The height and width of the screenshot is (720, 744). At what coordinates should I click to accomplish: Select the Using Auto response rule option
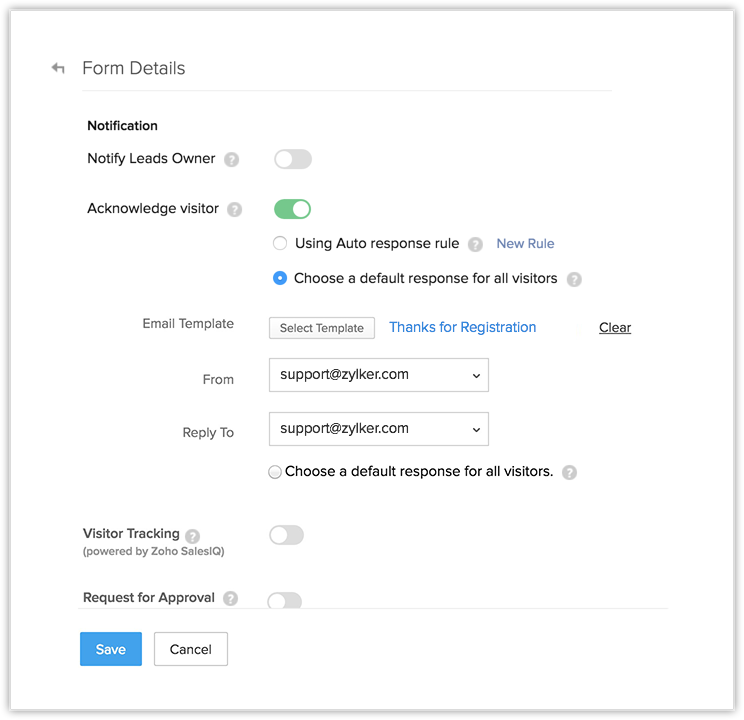coord(280,243)
